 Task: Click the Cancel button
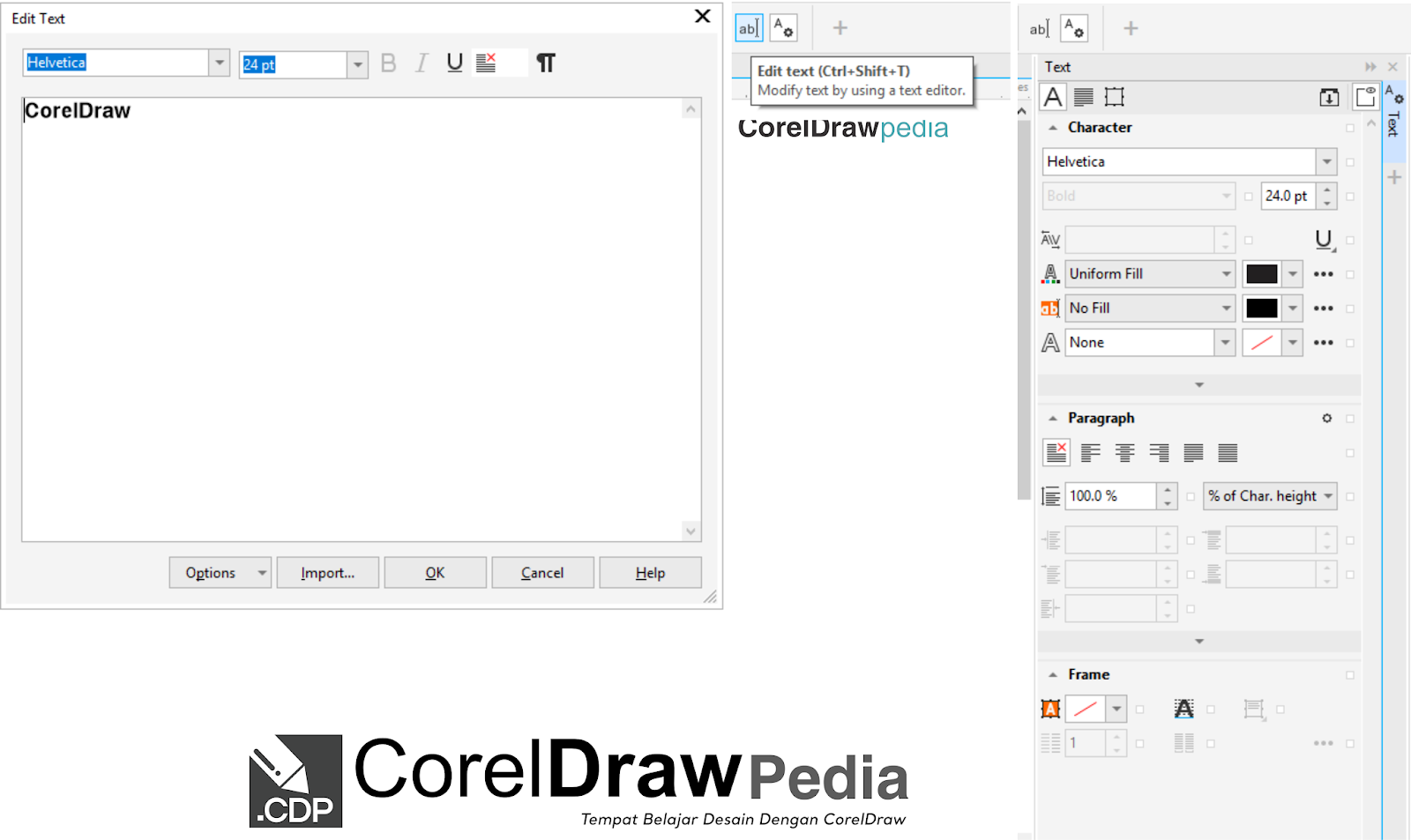[x=543, y=573]
